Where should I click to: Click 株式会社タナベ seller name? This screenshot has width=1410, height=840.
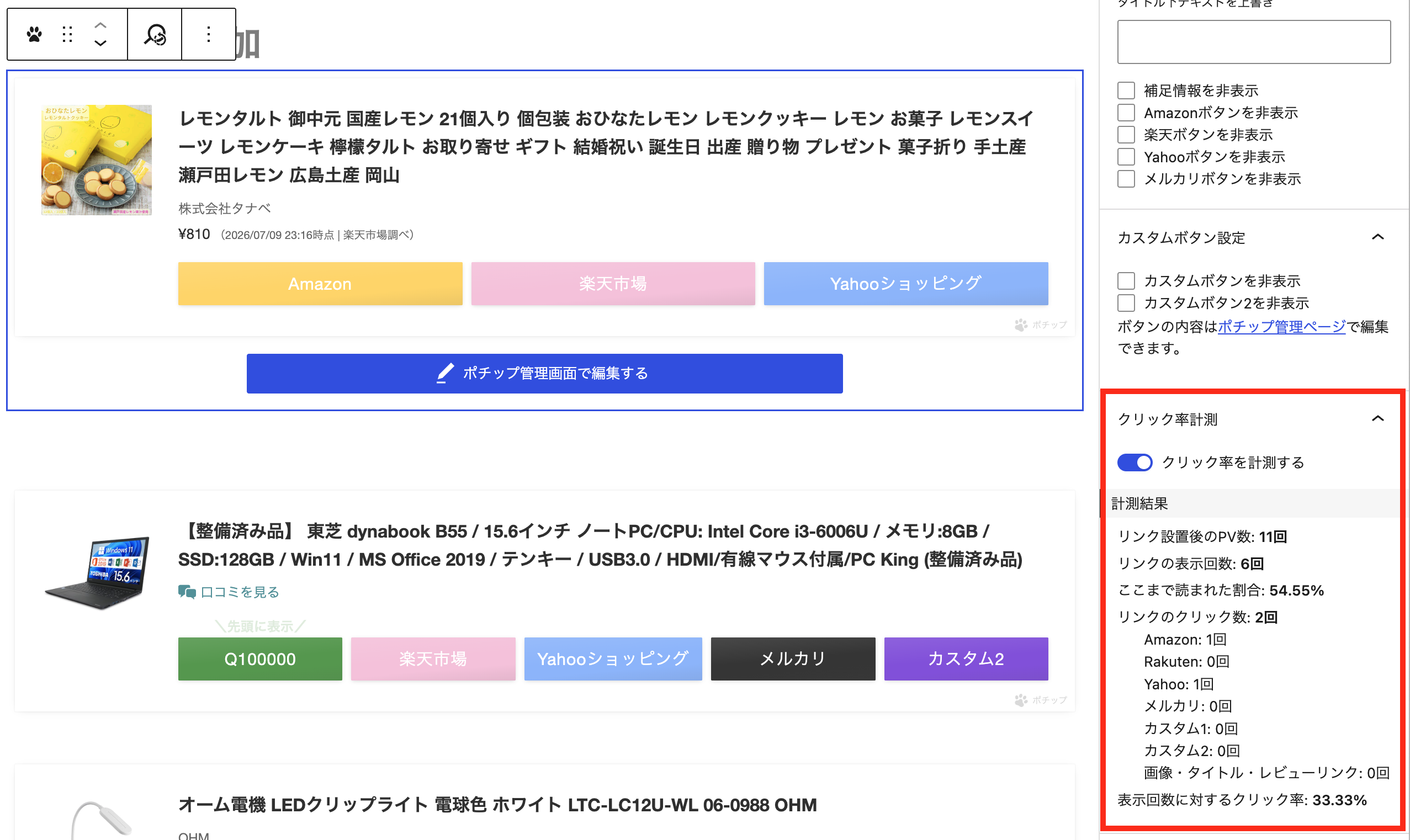click(225, 208)
